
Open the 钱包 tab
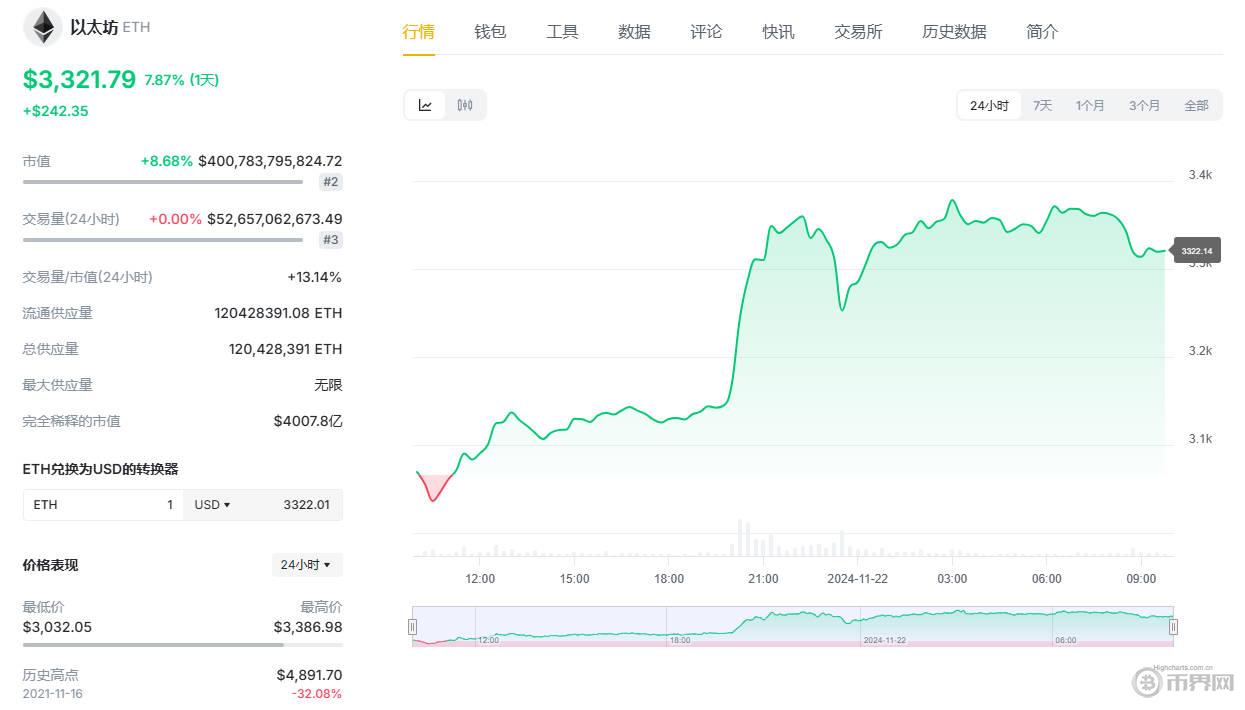pyautogui.click(x=490, y=32)
